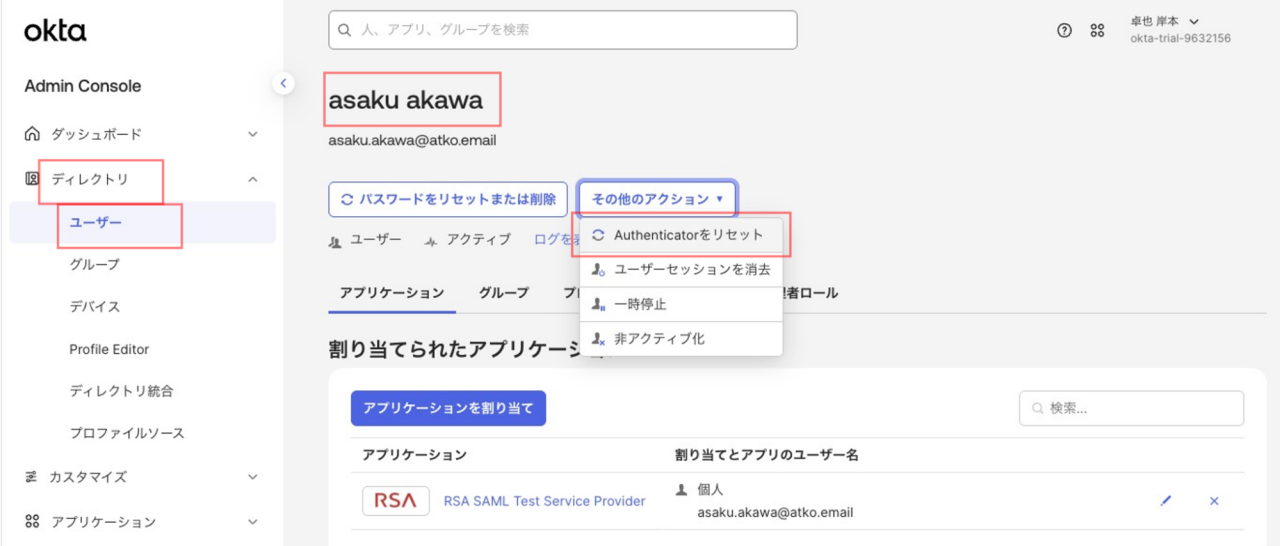This screenshot has height=546, width=1280.
Task: Collapse the sidebar with the arrow button
Action: [284, 84]
